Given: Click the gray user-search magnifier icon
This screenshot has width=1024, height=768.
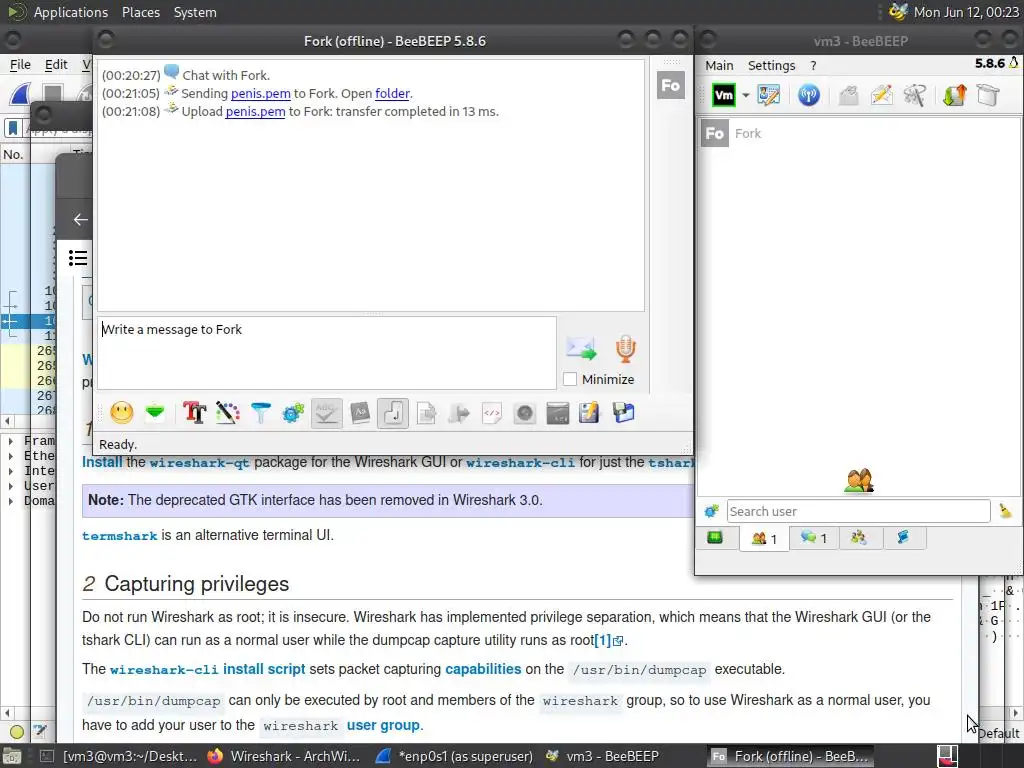Looking at the screenshot, I should [x=914, y=95].
